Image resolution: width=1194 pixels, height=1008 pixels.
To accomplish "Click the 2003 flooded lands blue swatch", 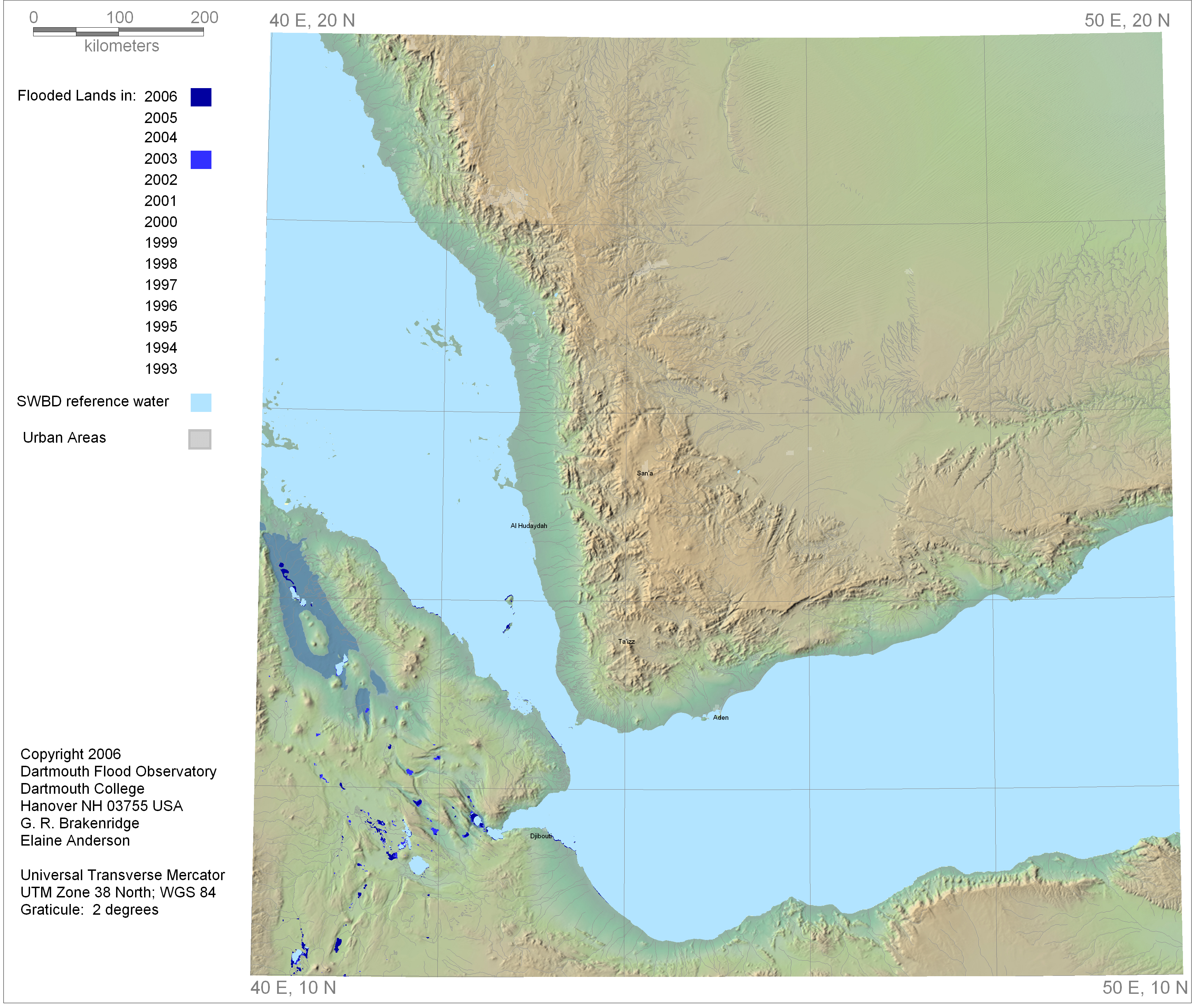I will pos(200,159).
